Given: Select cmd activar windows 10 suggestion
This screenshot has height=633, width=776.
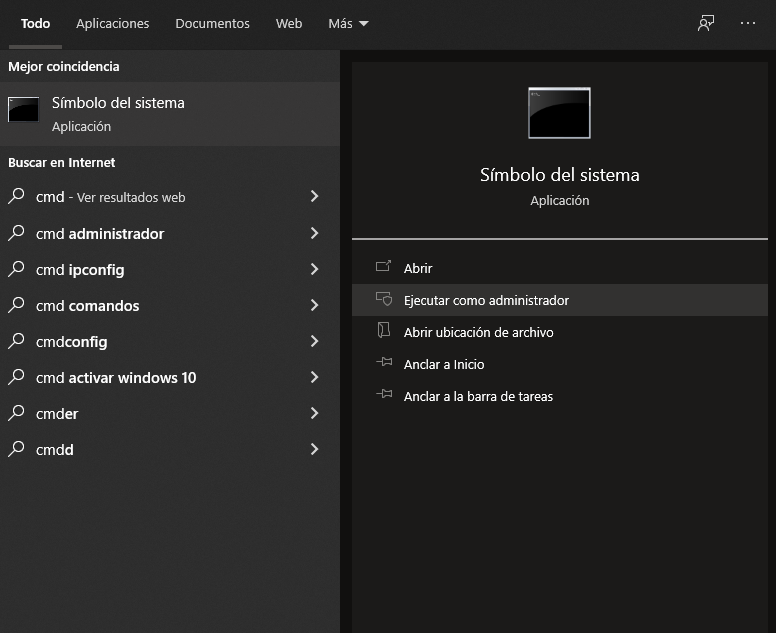Looking at the screenshot, I should 116,377.
